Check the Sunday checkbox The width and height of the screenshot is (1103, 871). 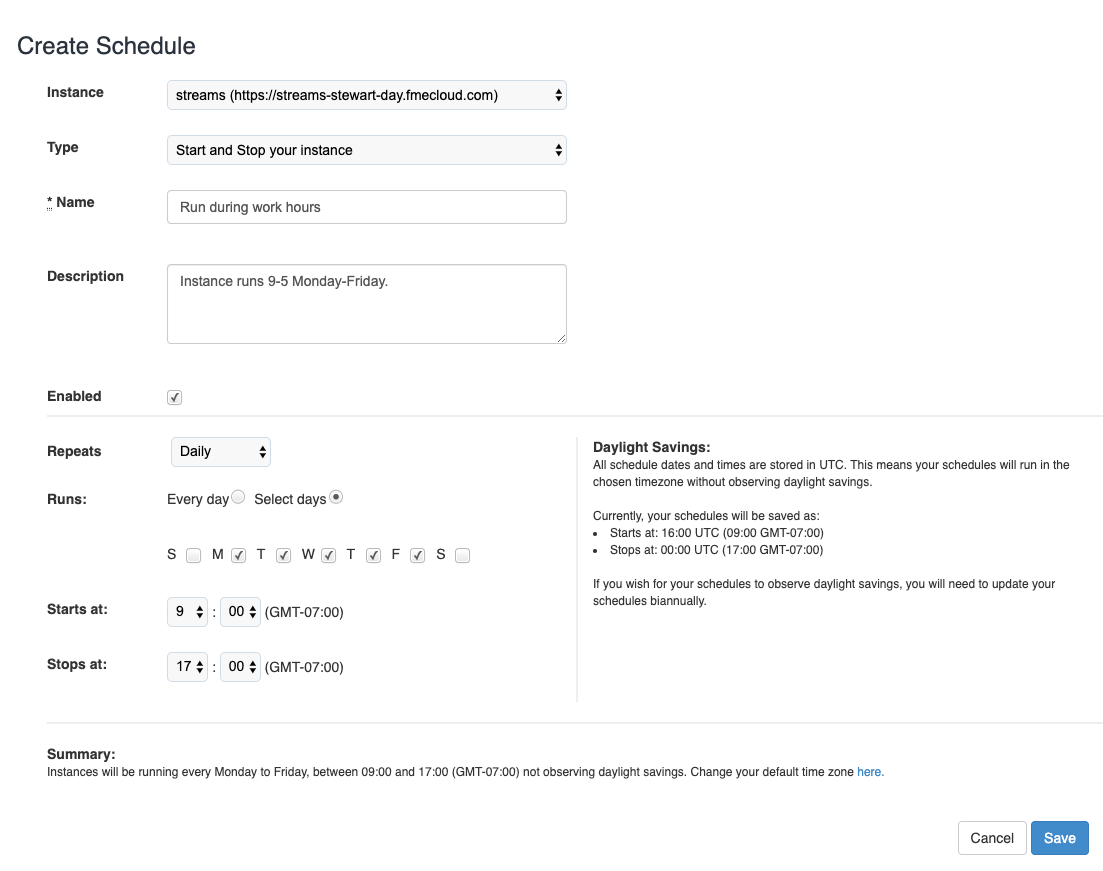(x=193, y=556)
